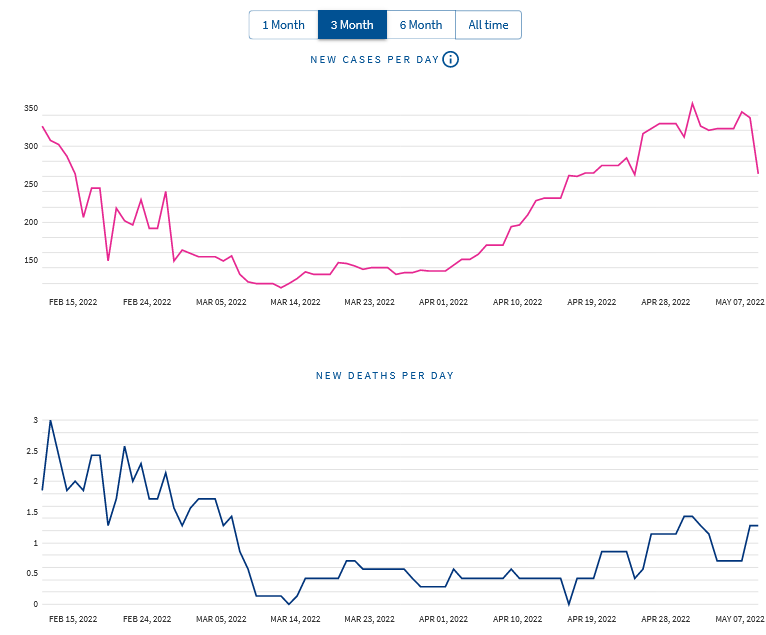This screenshot has height=635, width=766.
Task: Click the 2 label on deaths chart
Action: pos(36,481)
